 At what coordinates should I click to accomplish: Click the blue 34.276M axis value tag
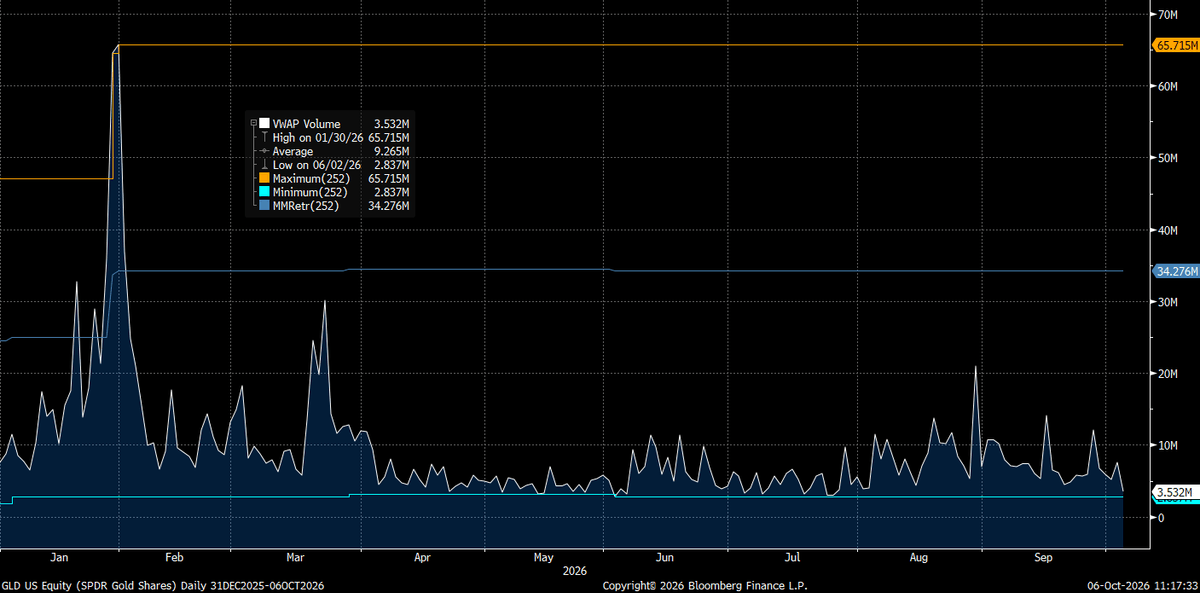(1175, 271)
